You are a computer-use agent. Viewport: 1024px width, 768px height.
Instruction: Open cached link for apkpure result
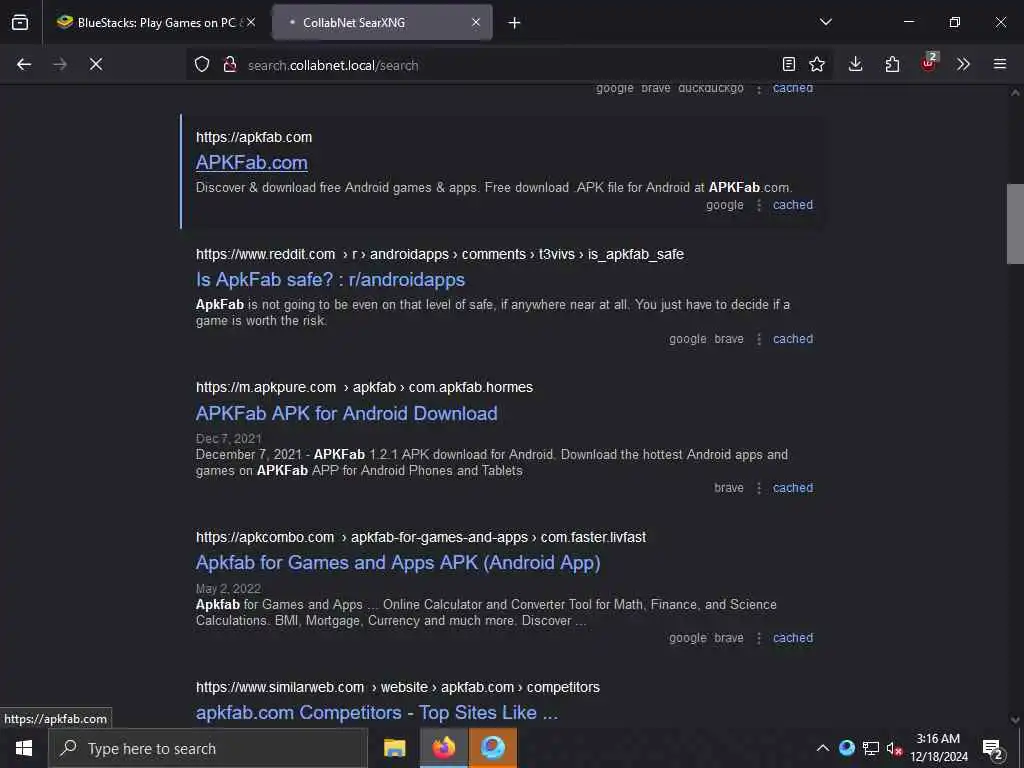click(x=793, y=488)
